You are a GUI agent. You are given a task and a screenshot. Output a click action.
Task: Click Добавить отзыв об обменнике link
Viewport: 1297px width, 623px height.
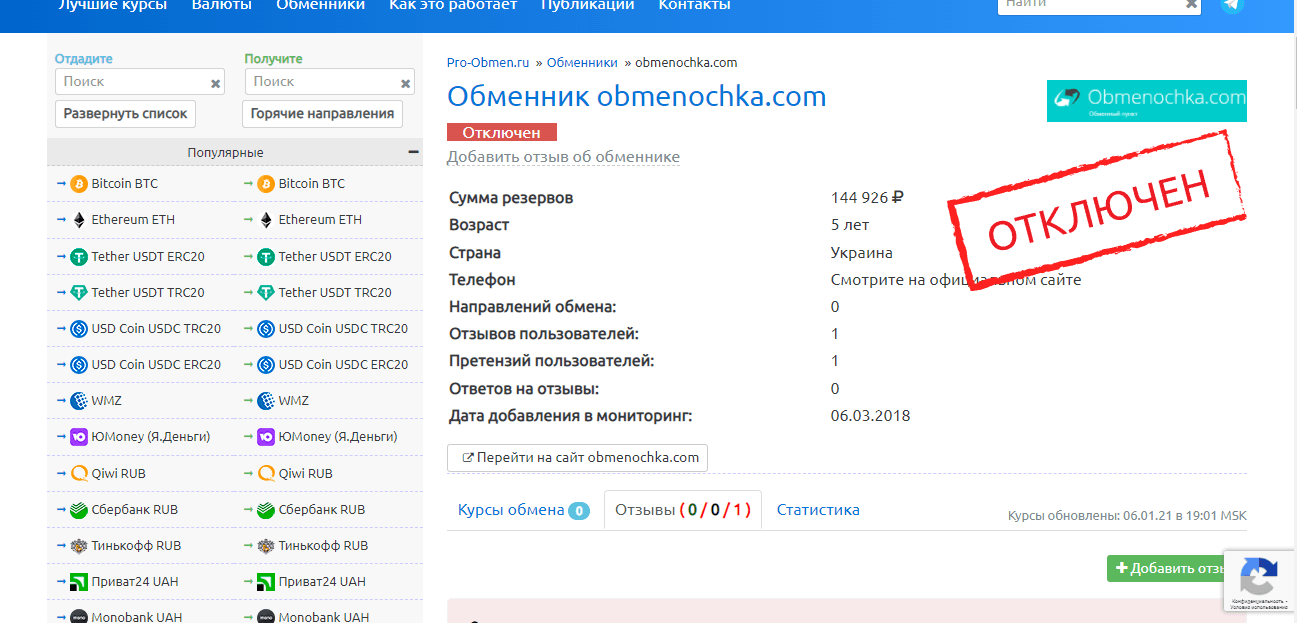point(563,157)
